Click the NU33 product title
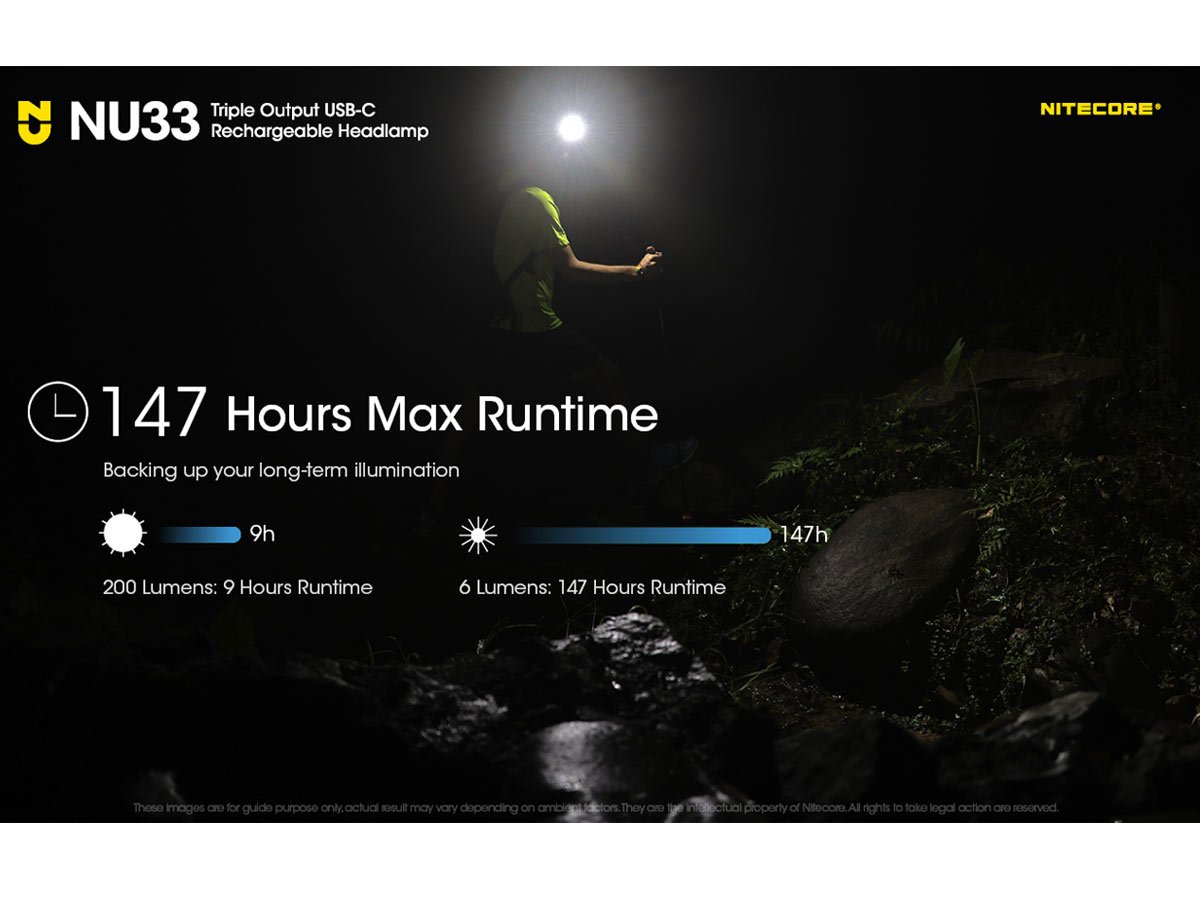This screenshot has width=1200, height=900. click(x=134, y=121)
